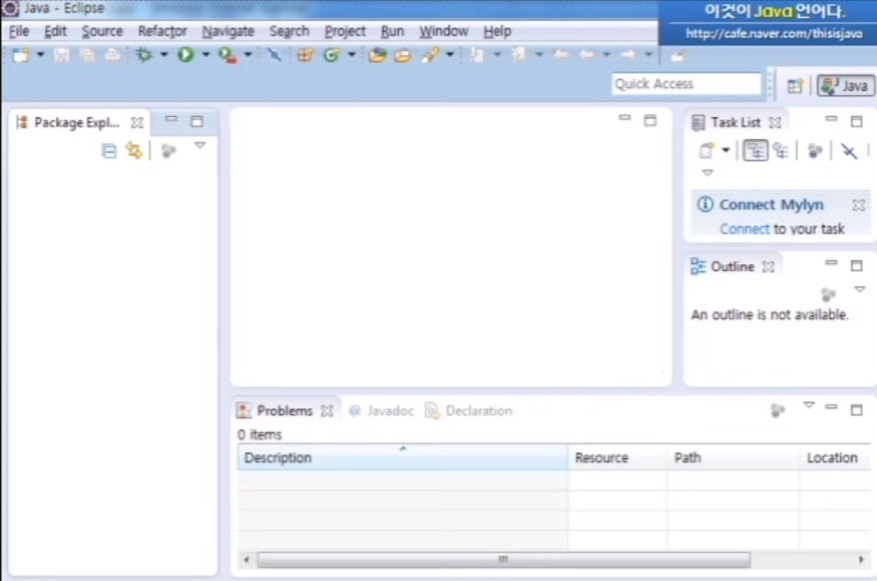Click the Package Explorer focus task icon
Image resolution: width=877 pixels, height=581 pixels.
click(168, 151)
